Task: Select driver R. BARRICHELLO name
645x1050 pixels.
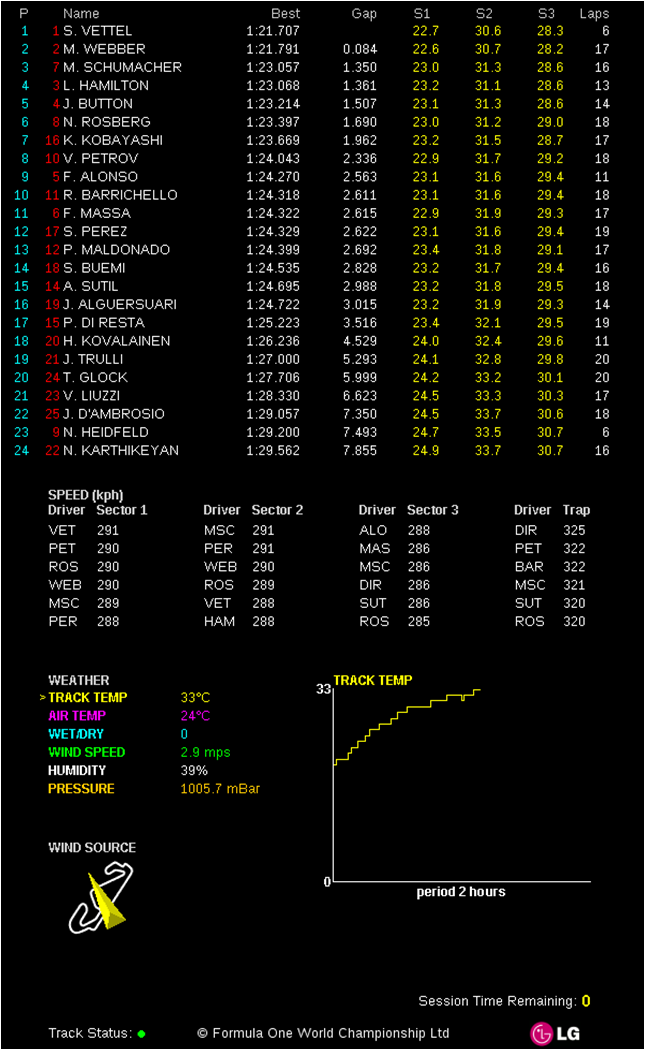Action: pos(121,195)
